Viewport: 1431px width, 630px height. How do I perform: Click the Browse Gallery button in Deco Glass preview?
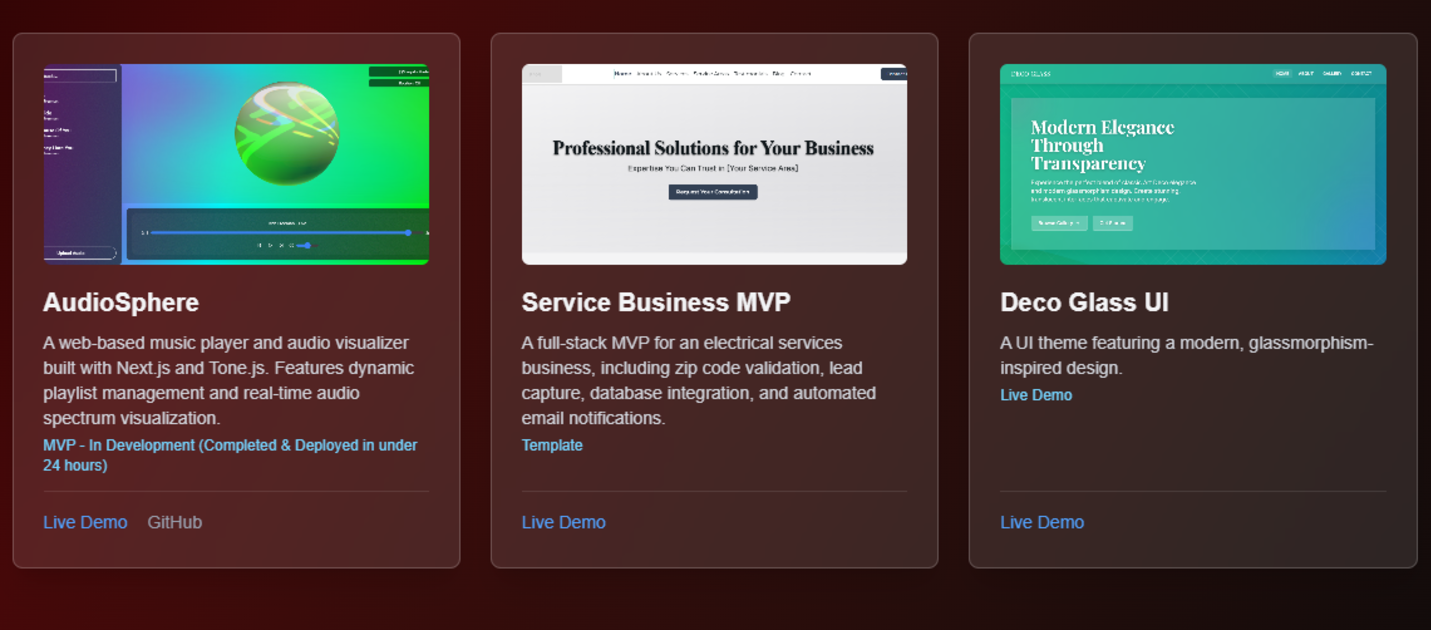(x=1059, y=222)
